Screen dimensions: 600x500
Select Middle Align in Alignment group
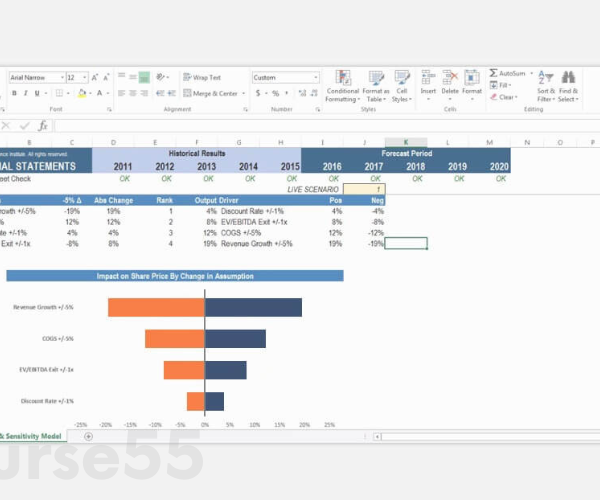[x=133, y=77]
